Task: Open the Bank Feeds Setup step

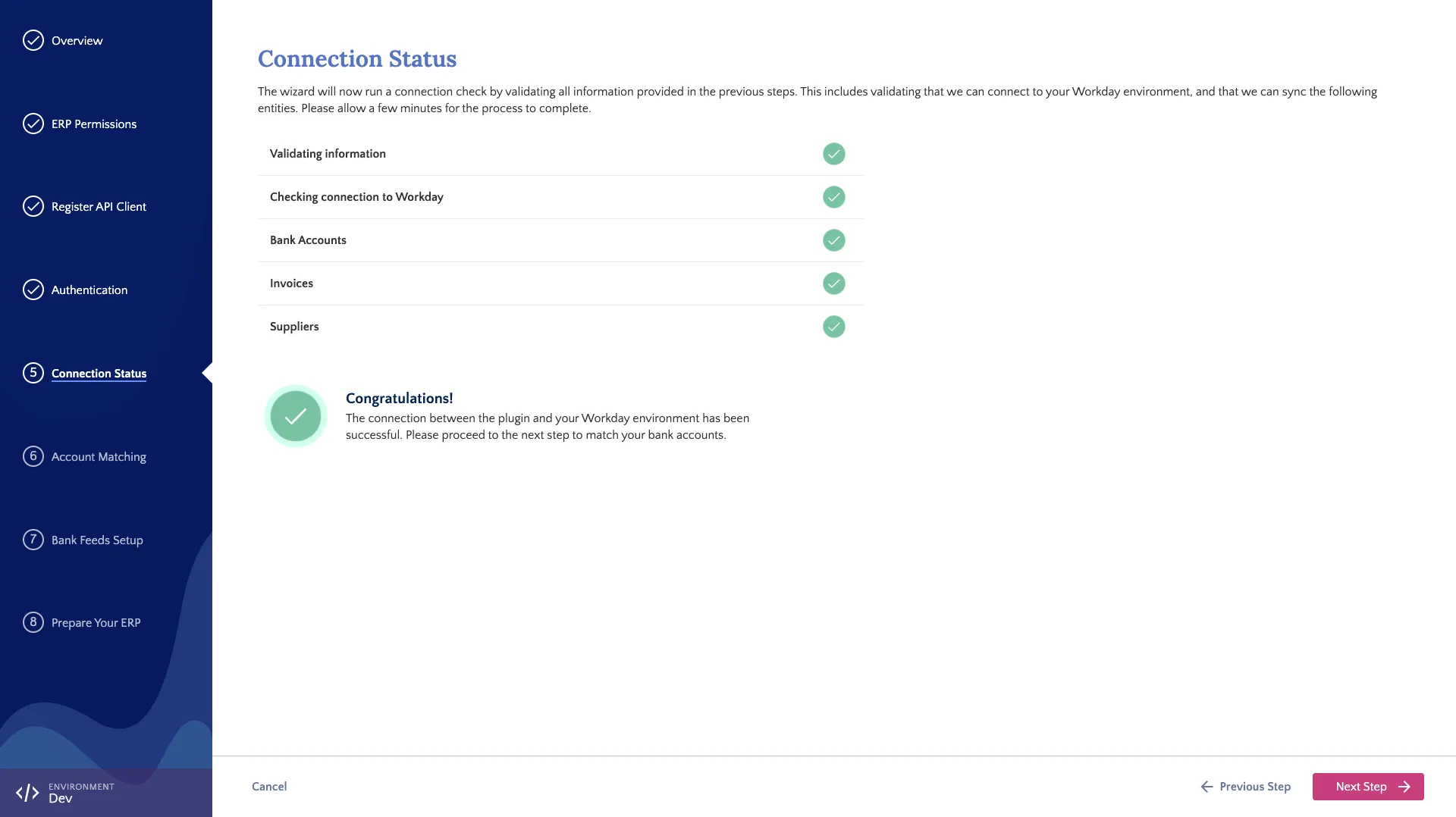Action: (97, 540)
